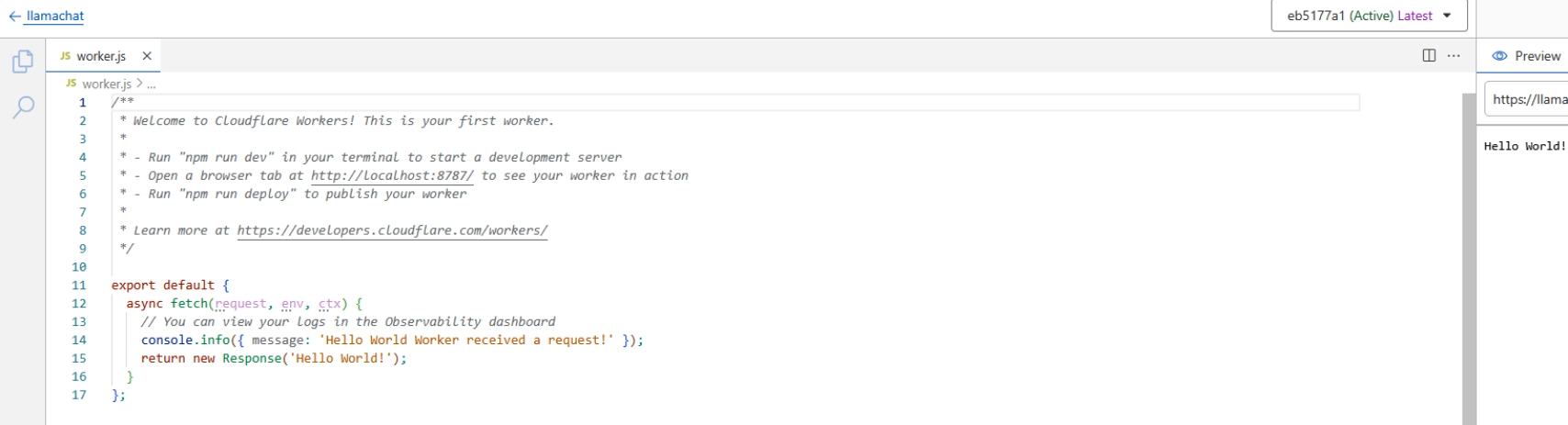Click the JS file icon in breadcrumb
Image resolution: width=1568 pixels, height=425 pixels.
pyautogui.click(x=71, y=84)
